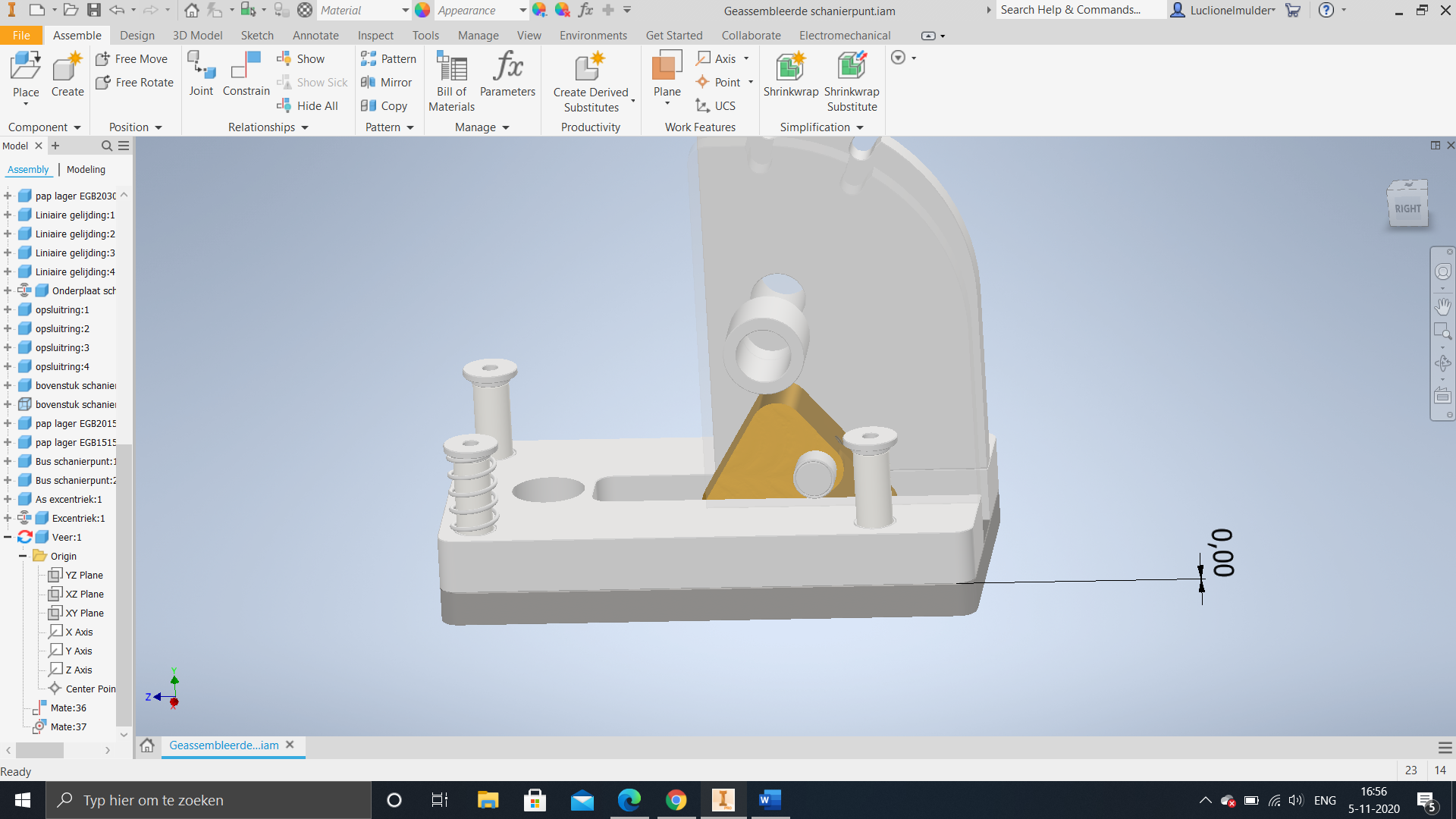Screen dimensions: 1456x819
Task: Click in Search Help & Commands field
Action: coord(1081,10)
